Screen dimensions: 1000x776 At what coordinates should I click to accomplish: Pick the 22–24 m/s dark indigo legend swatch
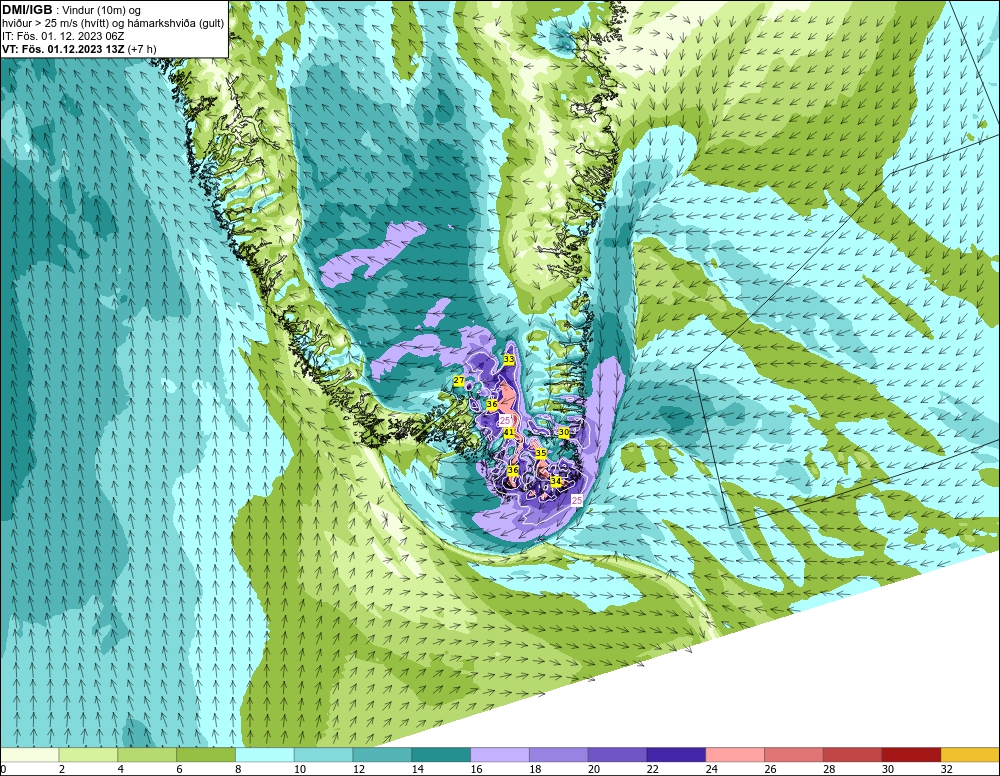point(676,755)
